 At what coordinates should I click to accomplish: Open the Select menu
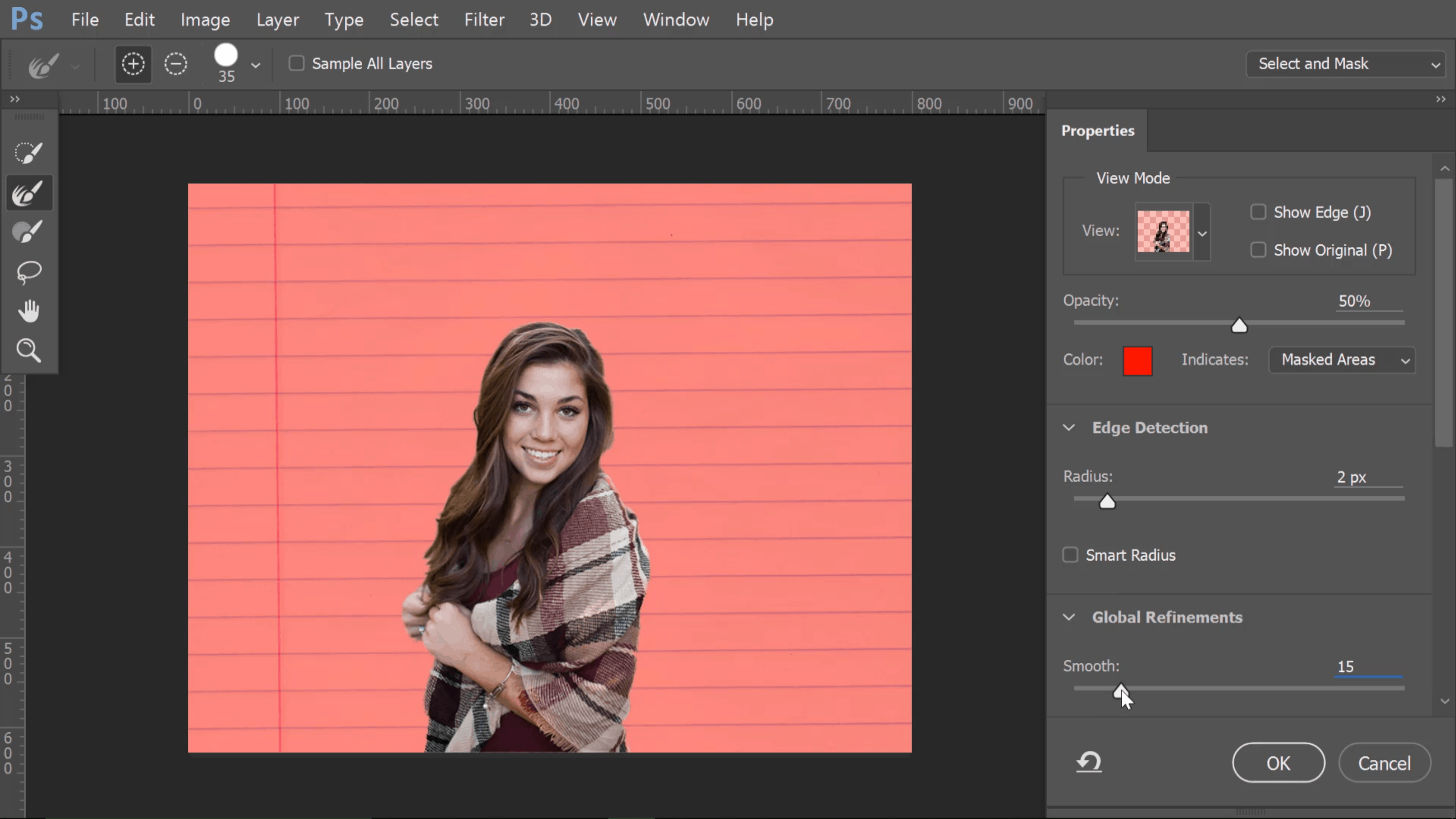[x=414, y=20]
